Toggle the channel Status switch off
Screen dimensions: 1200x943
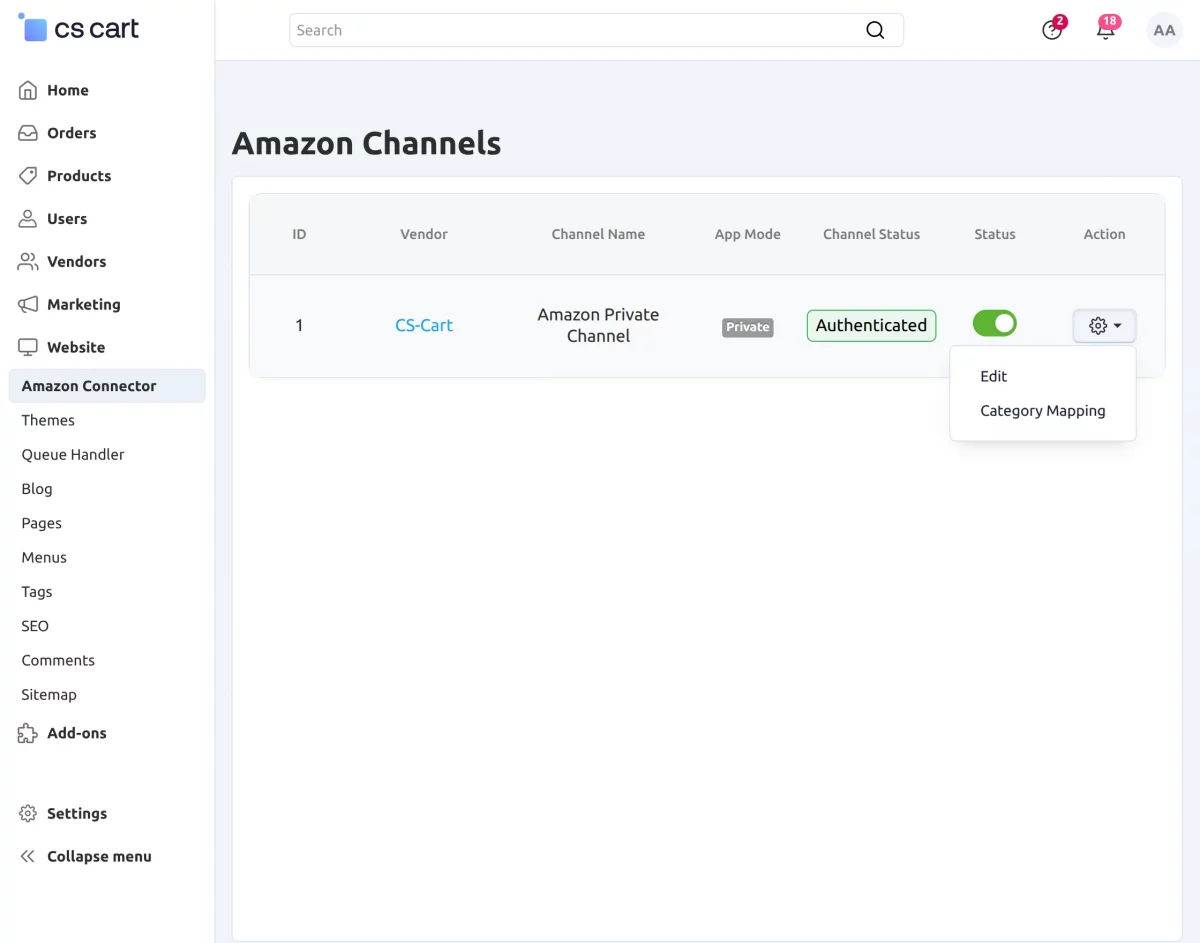pyautogui.click(x=994, y=323)
